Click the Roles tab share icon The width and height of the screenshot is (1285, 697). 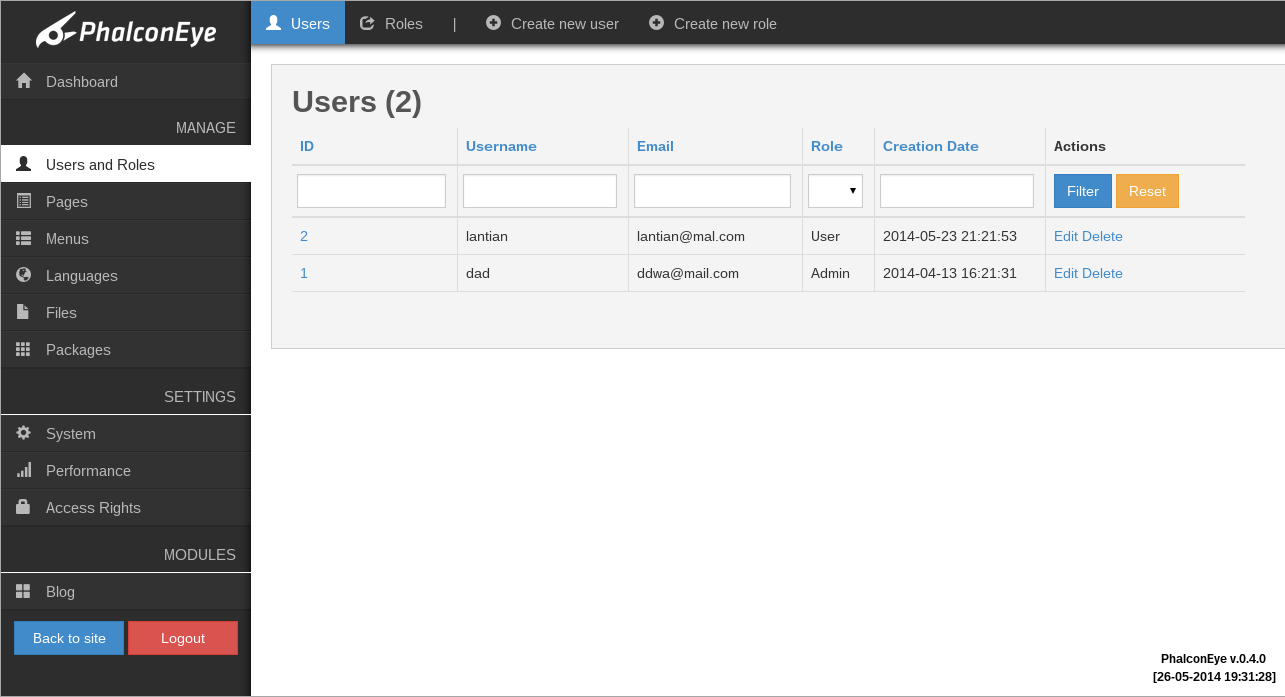[367, 22]
